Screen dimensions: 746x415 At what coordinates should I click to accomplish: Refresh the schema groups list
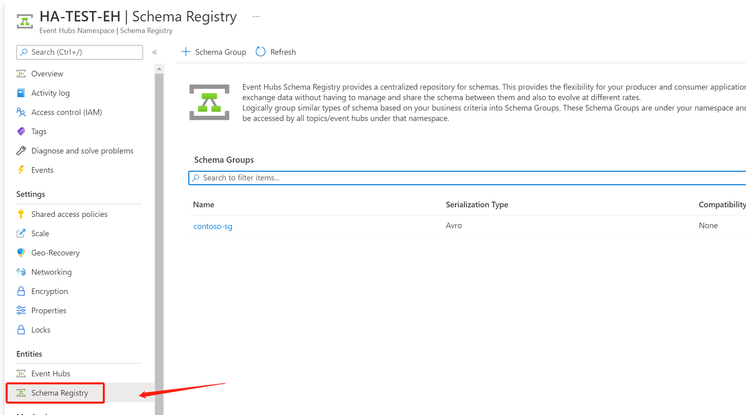click(275, 51)
